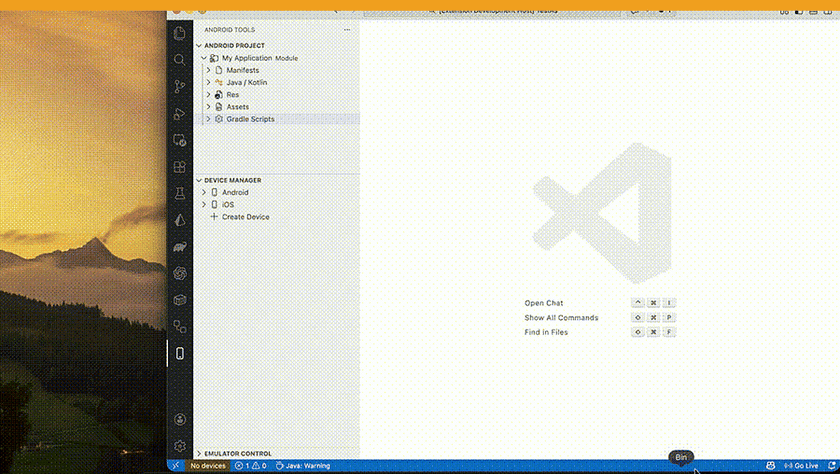Open the ChatGPT swirl icon view

coord(179,274)
